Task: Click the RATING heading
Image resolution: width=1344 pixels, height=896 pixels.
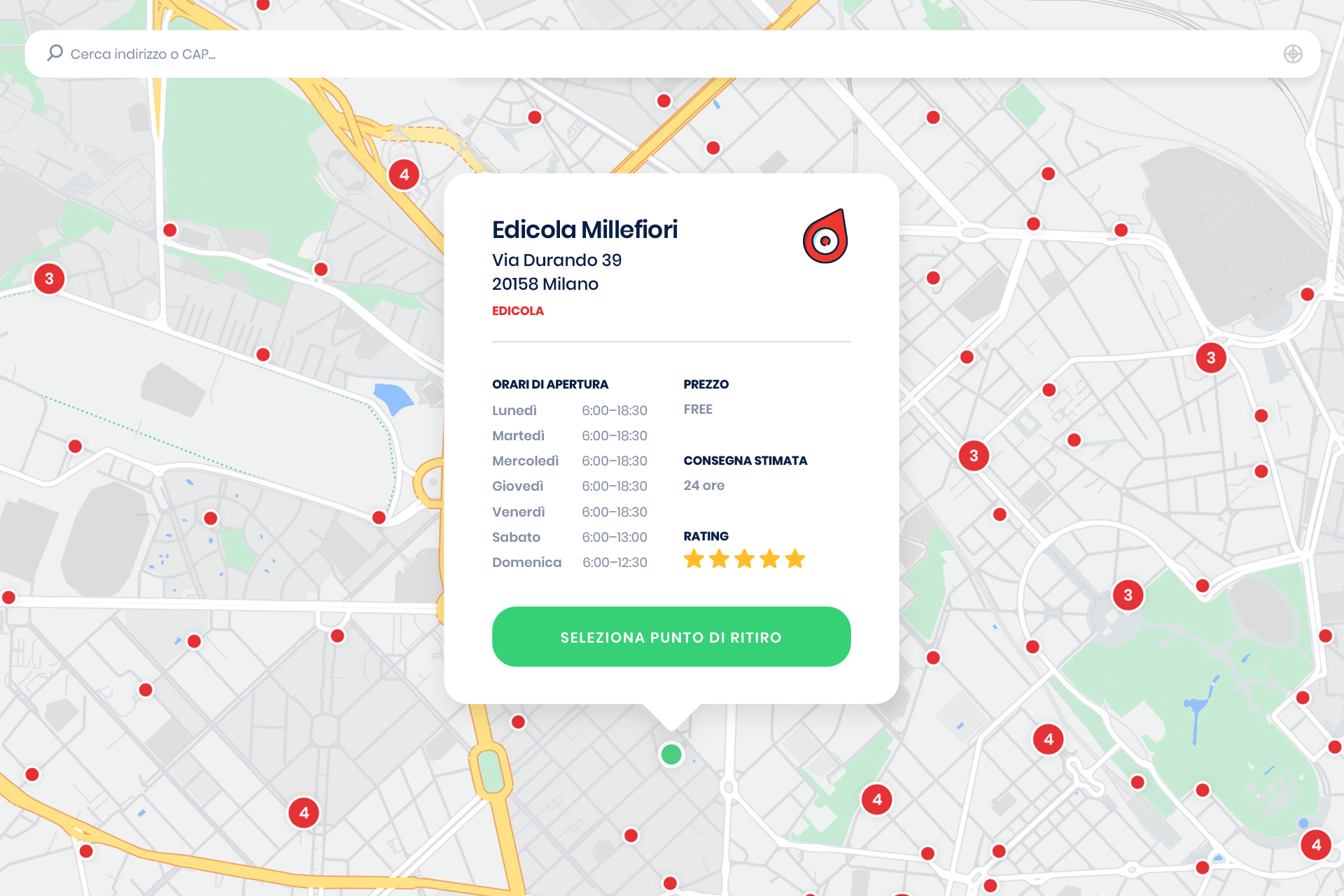Action: [x=706, y=536]
